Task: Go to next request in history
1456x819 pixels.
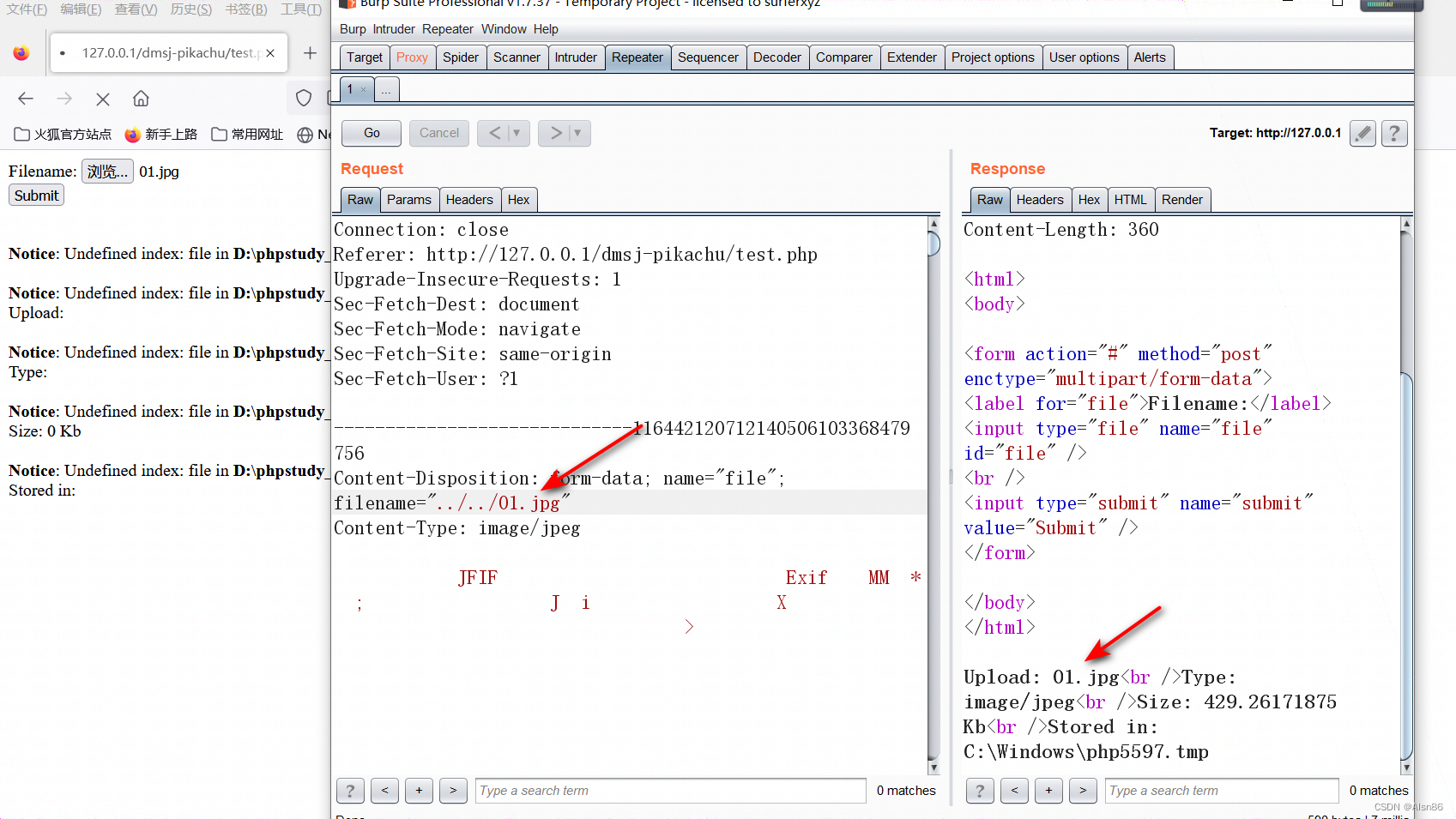Action: 555,133
